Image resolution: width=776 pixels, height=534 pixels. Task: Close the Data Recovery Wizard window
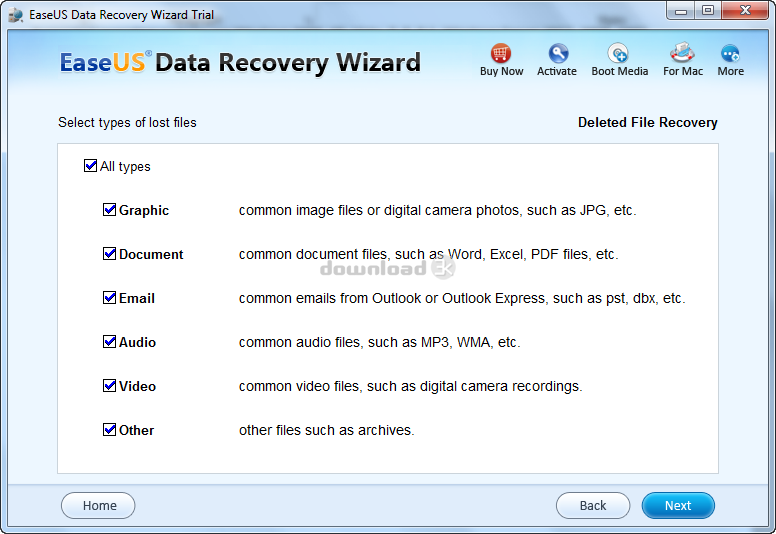click(745, 10)
